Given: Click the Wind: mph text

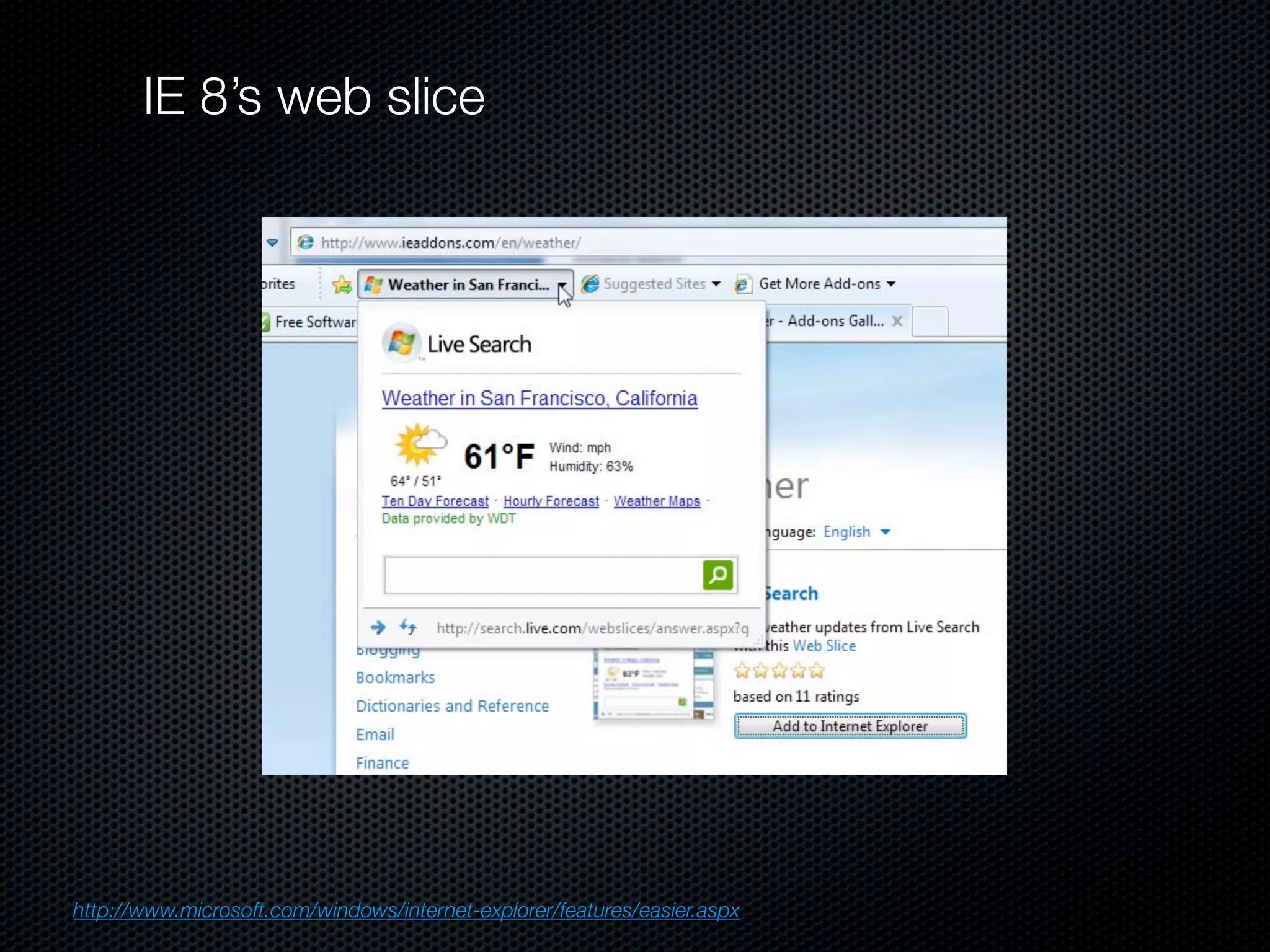Looking at the screenshot, I should [580, 447].
